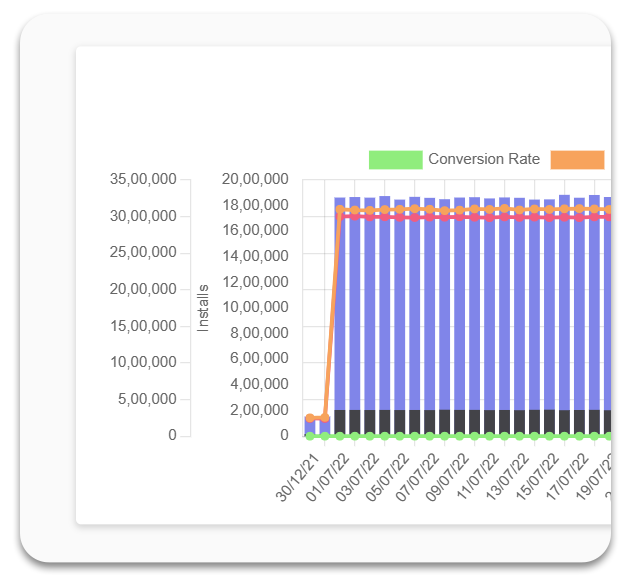
Task: Click the 30,00,000 outer axis value
Action: coord(143,216)
